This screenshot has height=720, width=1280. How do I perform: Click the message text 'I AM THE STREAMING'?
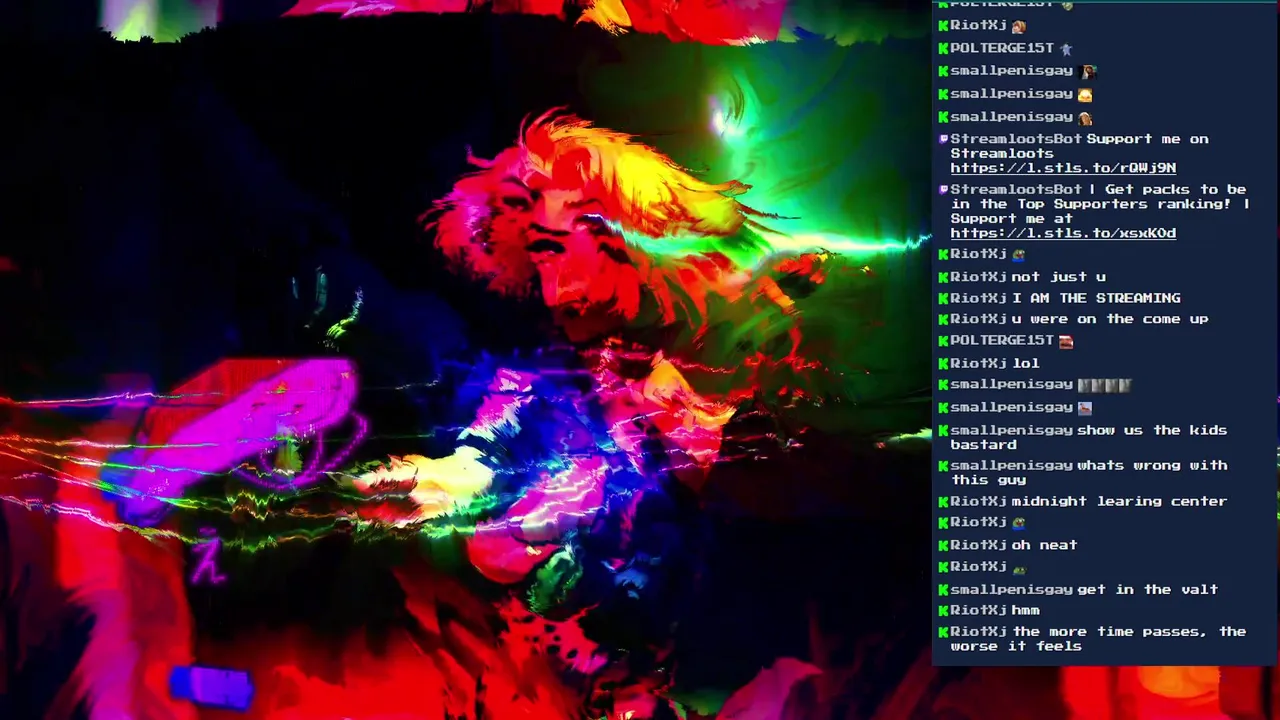[x=1096, y=298]
